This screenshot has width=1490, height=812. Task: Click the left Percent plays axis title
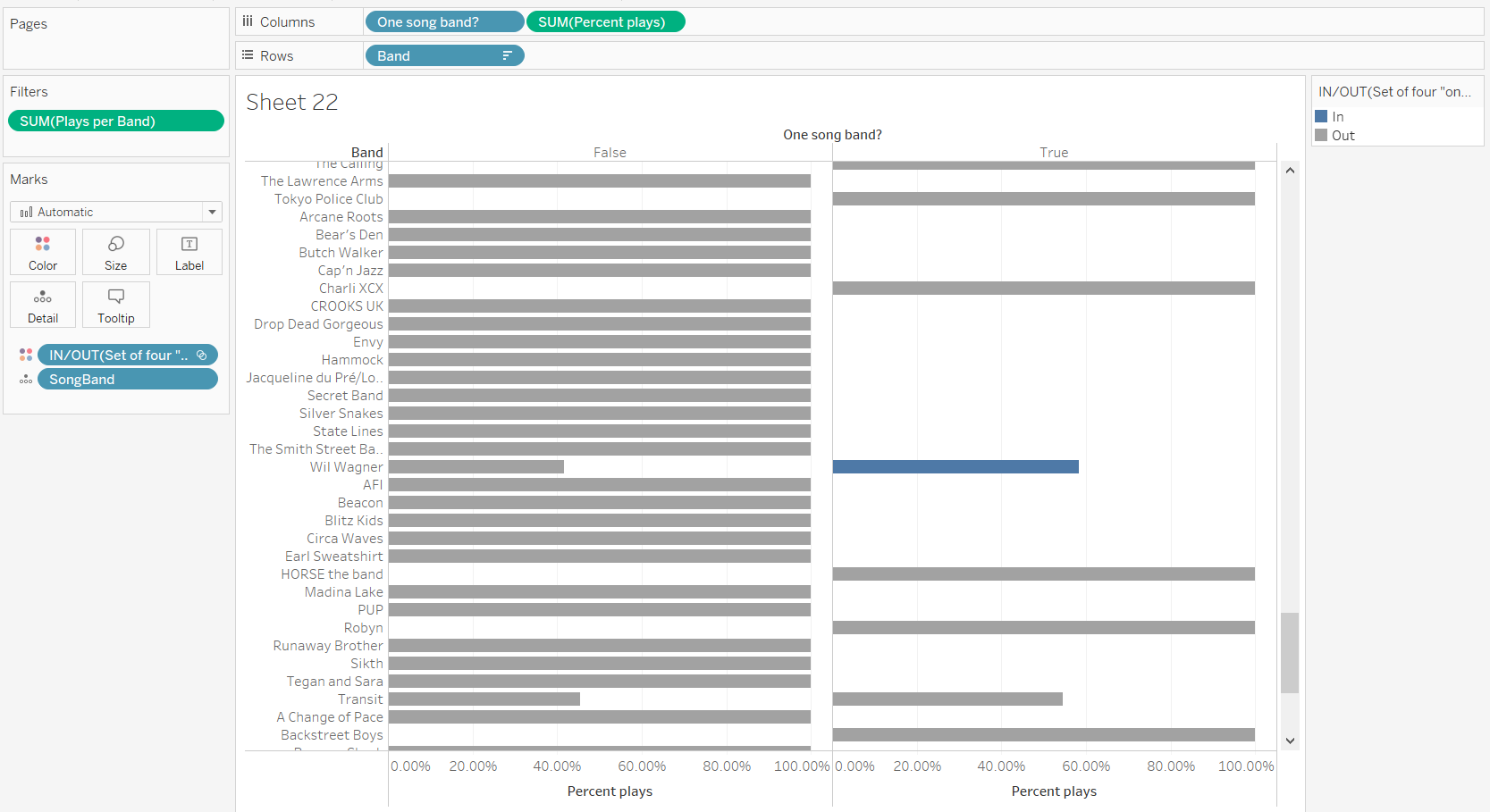click(x=610, y=791)
